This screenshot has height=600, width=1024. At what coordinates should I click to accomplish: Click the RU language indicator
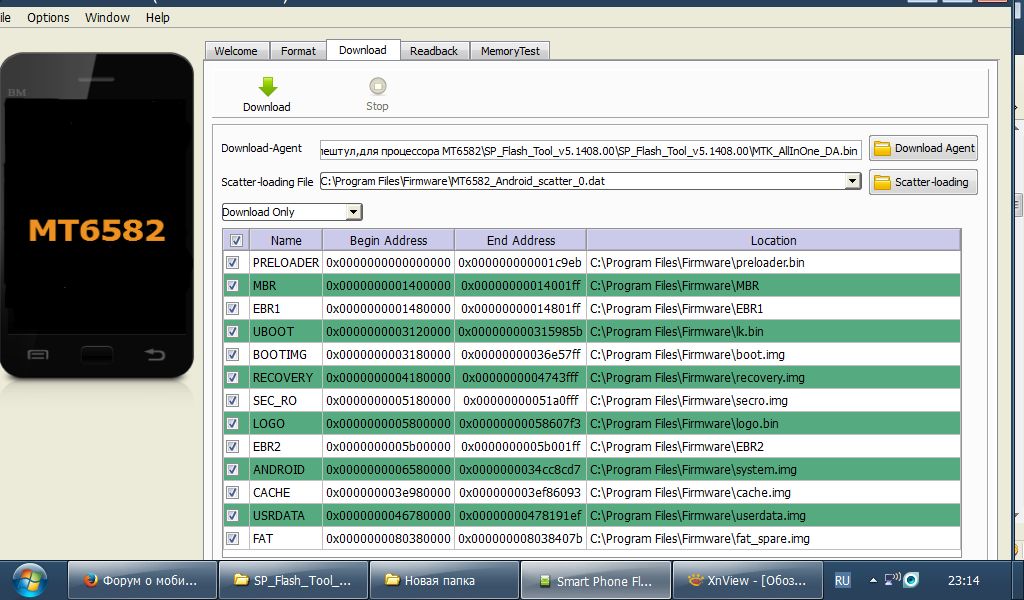[x=842, y=580]
